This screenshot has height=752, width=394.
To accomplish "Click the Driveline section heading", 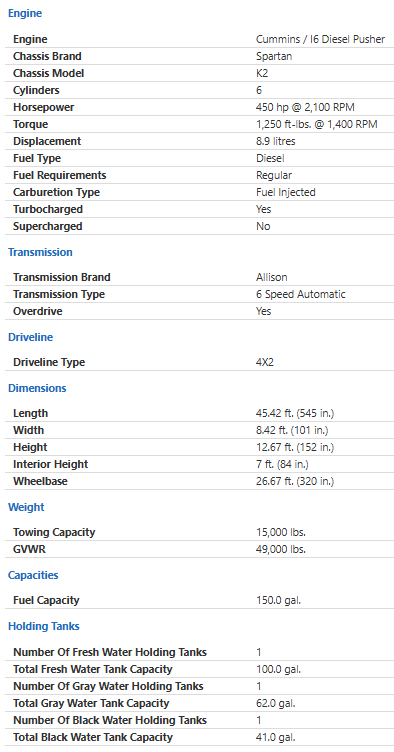I will (30, 337).
